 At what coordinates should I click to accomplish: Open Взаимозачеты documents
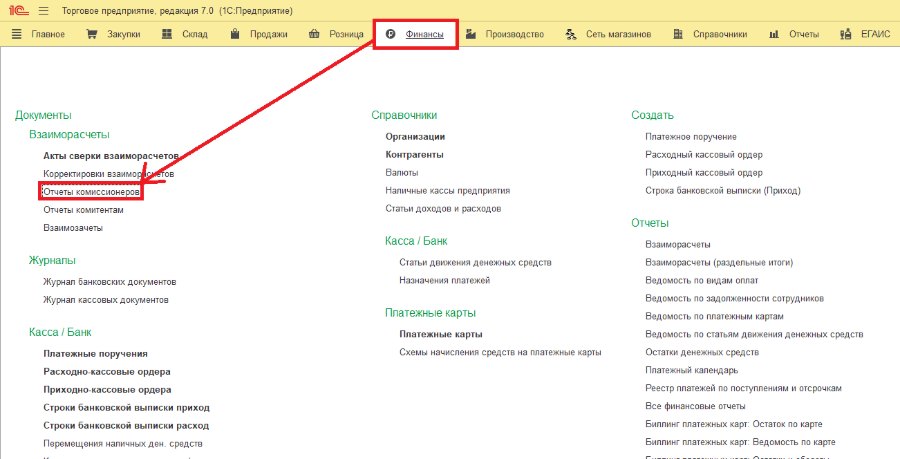coord(73,228)
